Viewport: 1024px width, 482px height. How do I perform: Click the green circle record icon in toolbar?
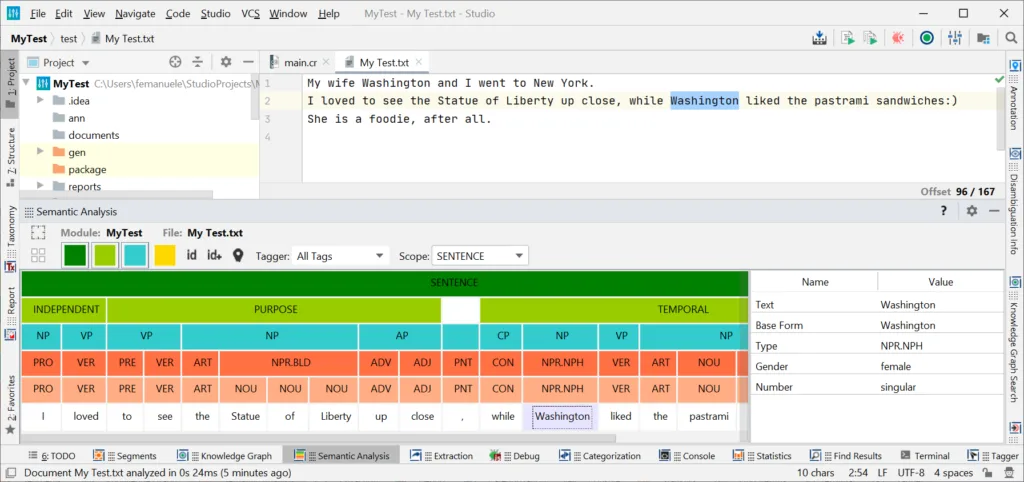pyautogui.click(x=927, y=39)
